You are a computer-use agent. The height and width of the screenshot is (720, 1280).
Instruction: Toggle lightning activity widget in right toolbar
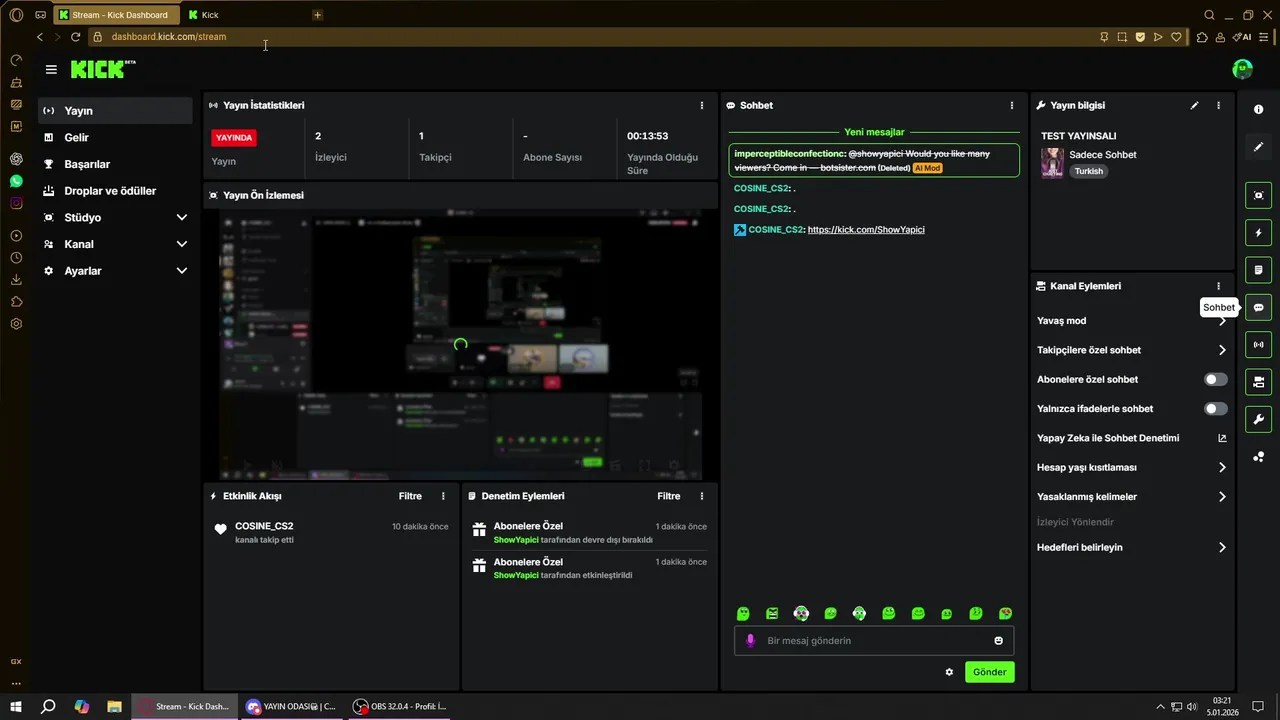(1258, 233)
